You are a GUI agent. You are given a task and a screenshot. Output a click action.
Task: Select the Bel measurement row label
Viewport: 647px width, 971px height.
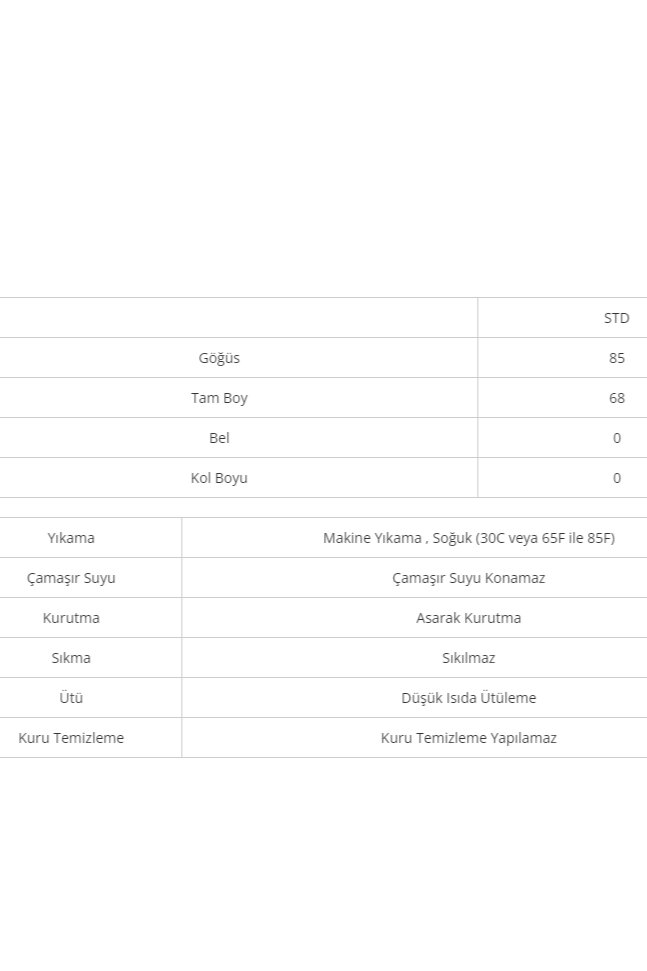[219, 438]
